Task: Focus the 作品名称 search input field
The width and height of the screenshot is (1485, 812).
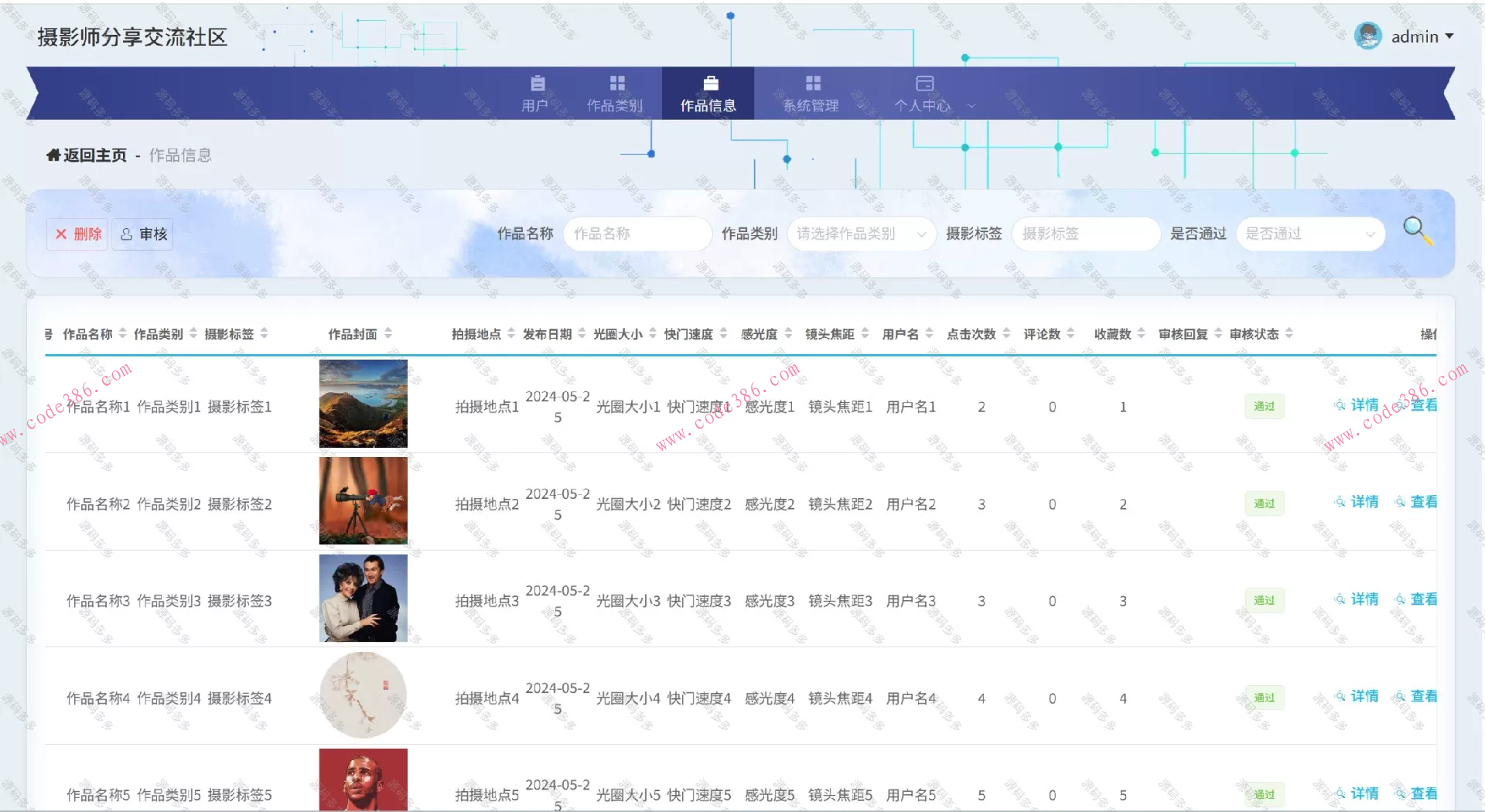Action: (637, 234)
